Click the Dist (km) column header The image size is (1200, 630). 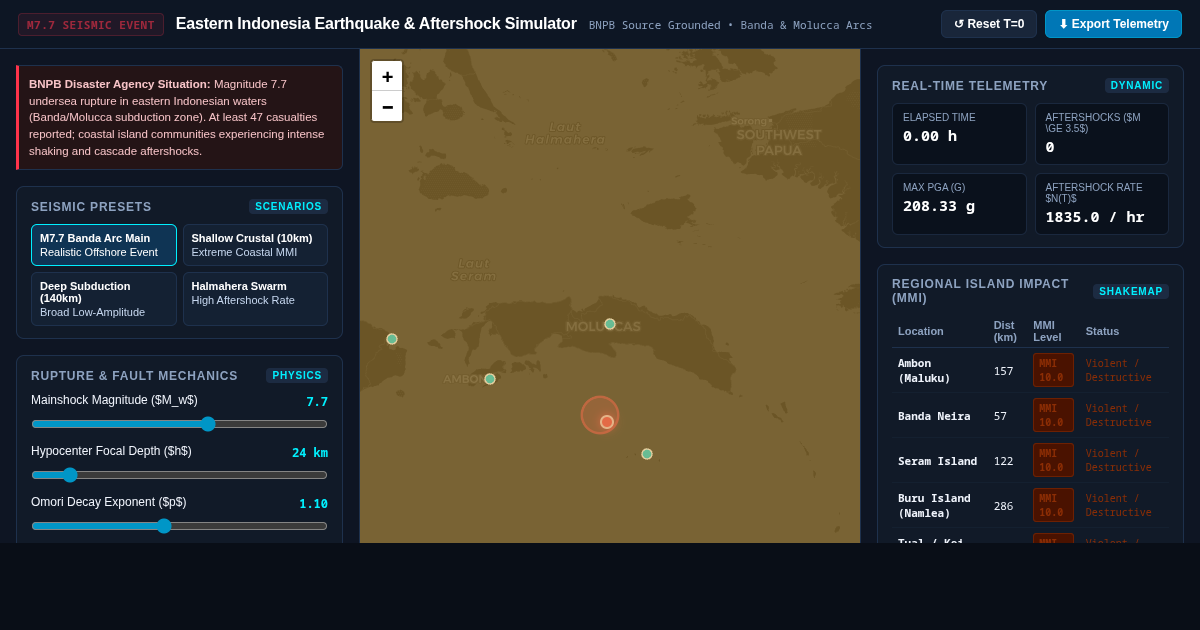click(x=1005, y=331)
